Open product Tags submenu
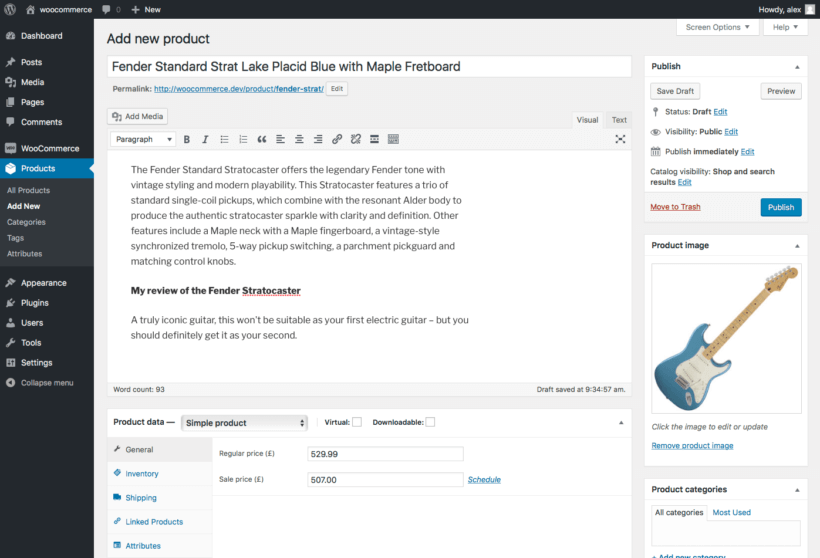820x558 pixels. tap(15, 238)
